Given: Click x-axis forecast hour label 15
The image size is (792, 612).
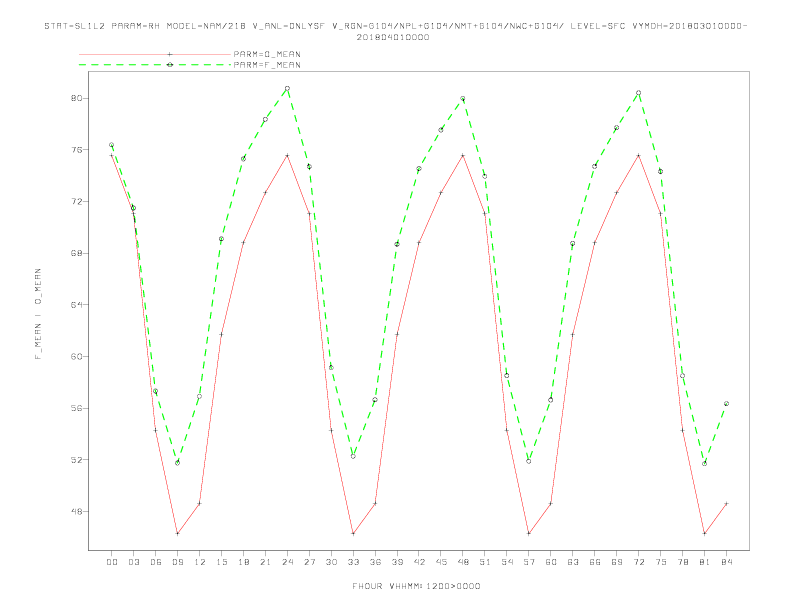Looking at the screenshot, I should pyautogui.click(x=221, y=562).
